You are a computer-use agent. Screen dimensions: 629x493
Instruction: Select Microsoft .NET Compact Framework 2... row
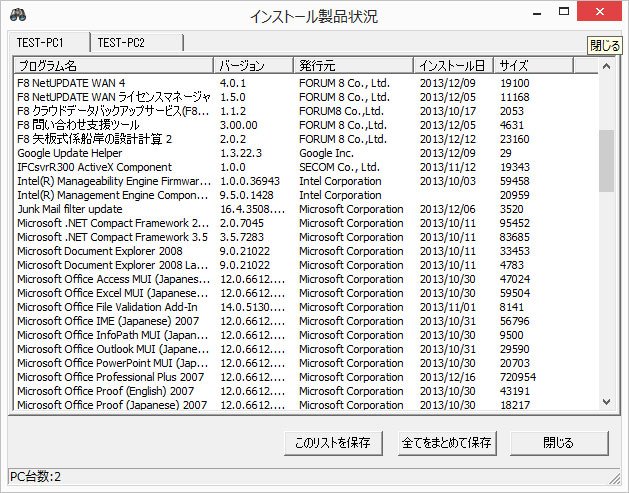coord(306,223)
